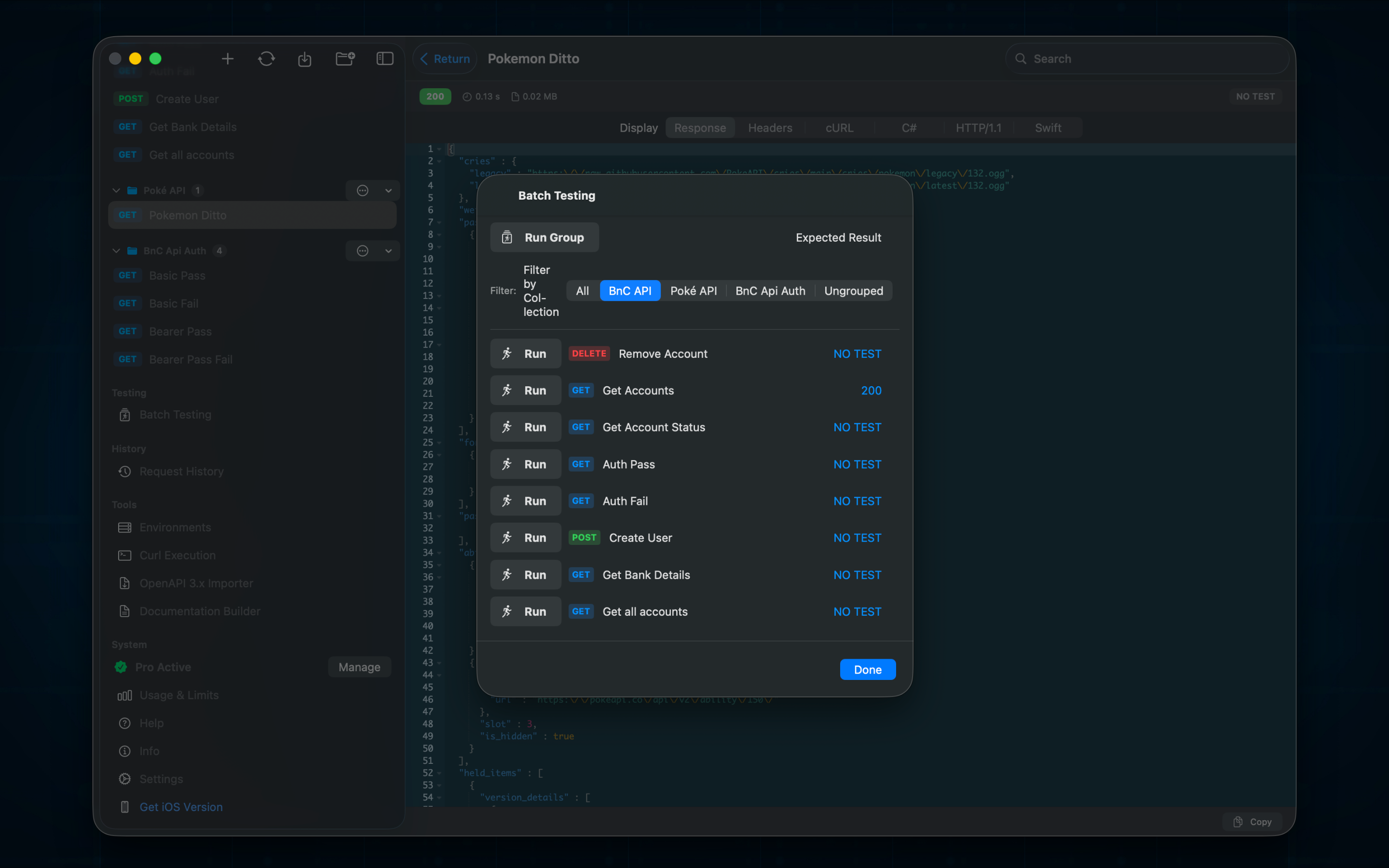1389x868 pixels.
Task: Select Get Bank Details in sidebar
Action: coord(252,127)
